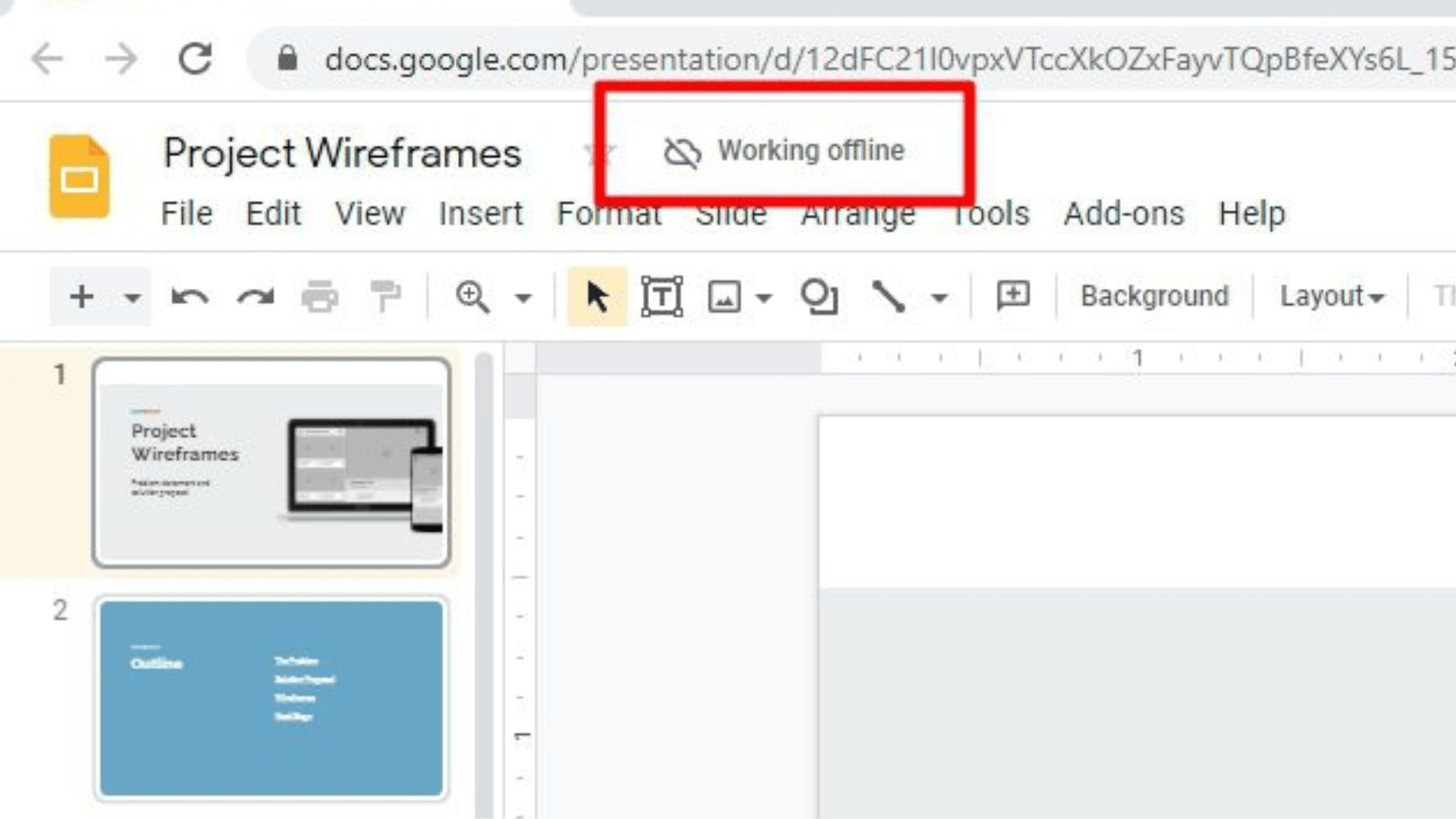Click the Background button

1153,296
